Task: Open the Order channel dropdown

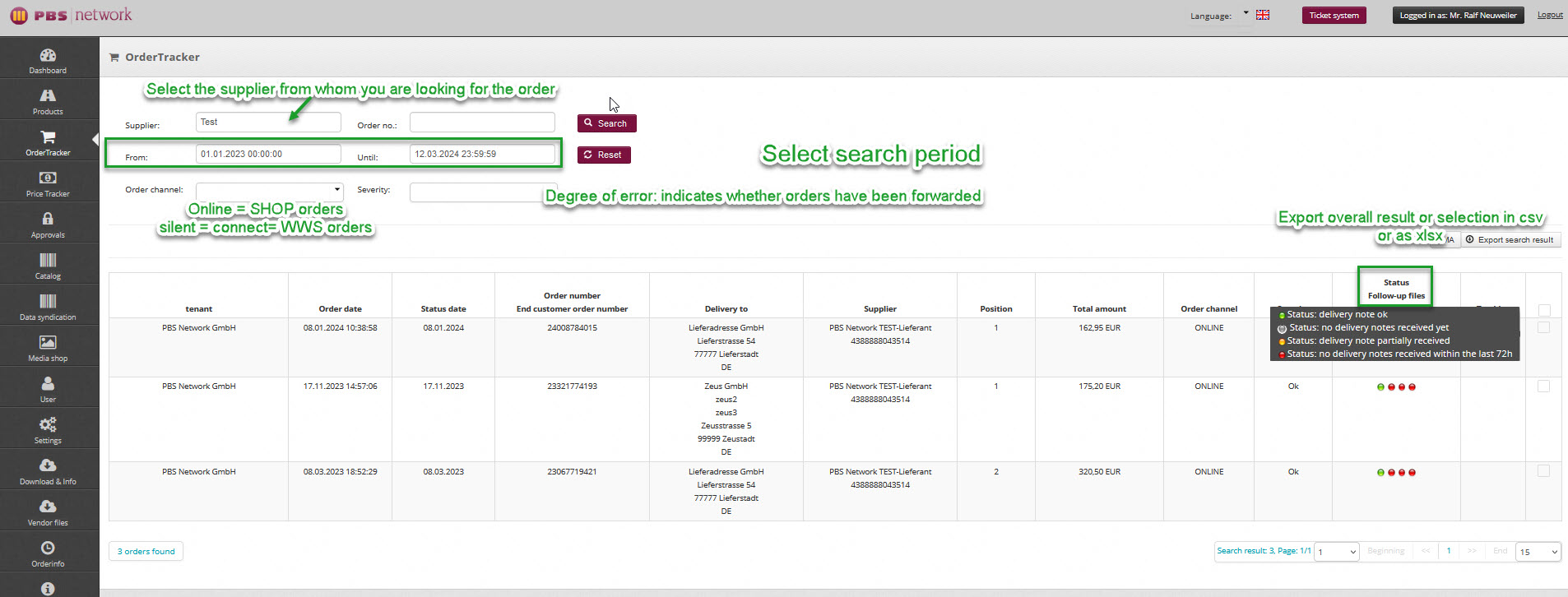Action: coord(269,191)
